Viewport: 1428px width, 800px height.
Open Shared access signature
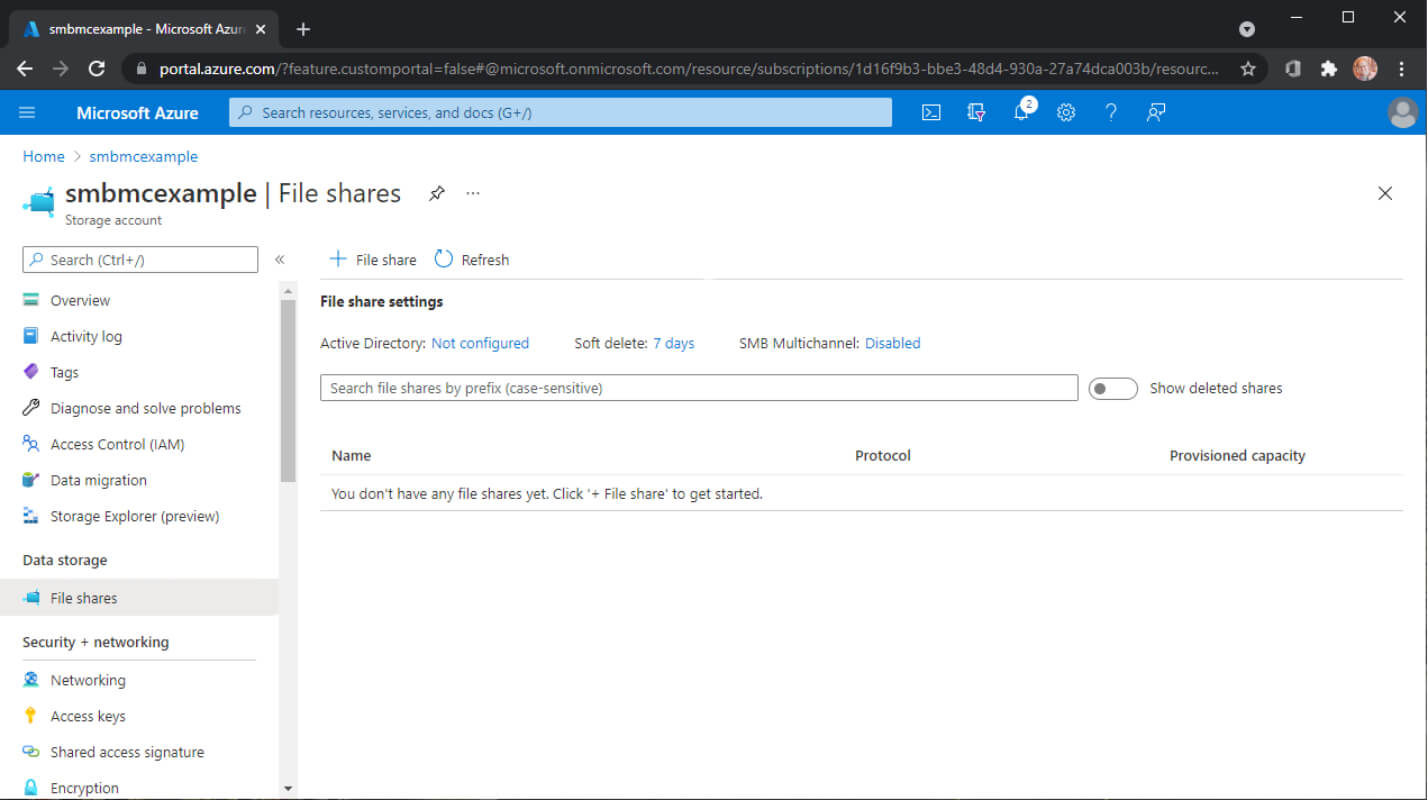[x=127, y=752]
